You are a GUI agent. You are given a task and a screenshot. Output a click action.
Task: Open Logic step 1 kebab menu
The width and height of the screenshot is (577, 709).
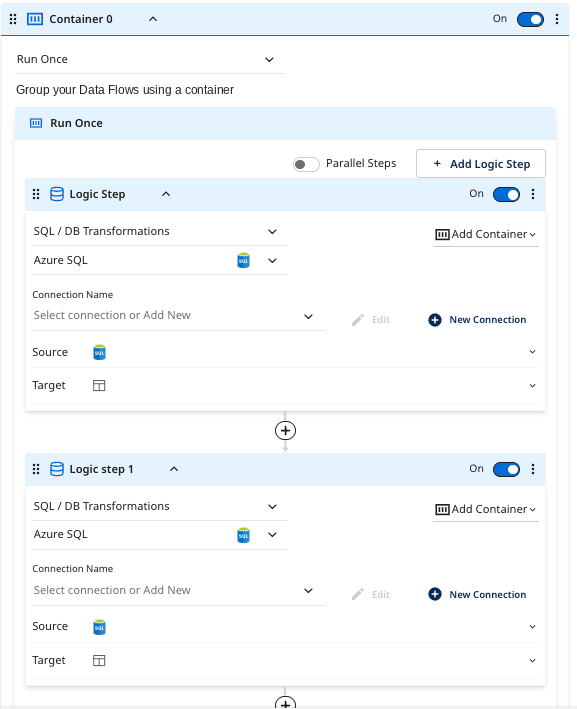pos(533,469)
